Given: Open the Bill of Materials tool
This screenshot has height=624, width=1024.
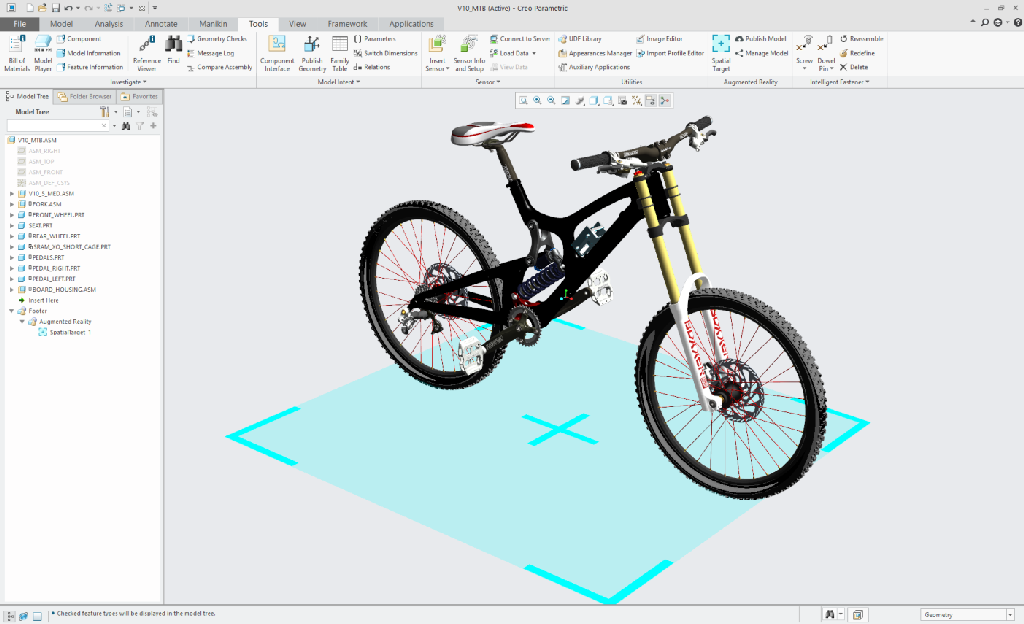Looking at the screenshot, I should point(17,52).
